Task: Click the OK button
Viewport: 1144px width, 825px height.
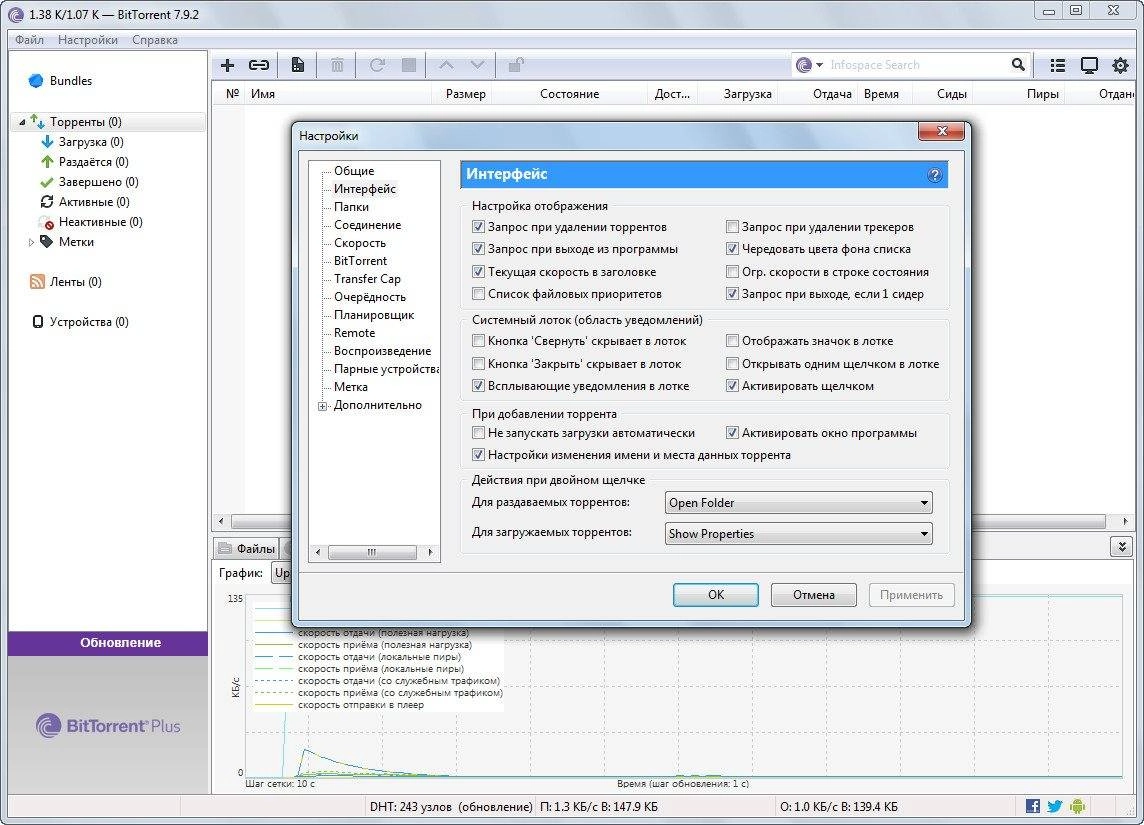Action: (716, 594)
